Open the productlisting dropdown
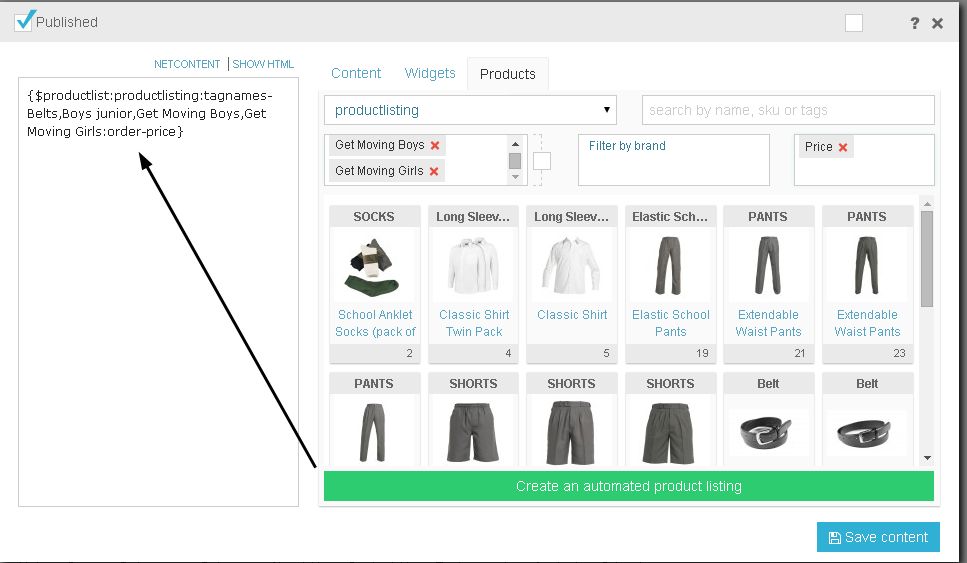Screen dimensions: 967x563 (470, 110)
